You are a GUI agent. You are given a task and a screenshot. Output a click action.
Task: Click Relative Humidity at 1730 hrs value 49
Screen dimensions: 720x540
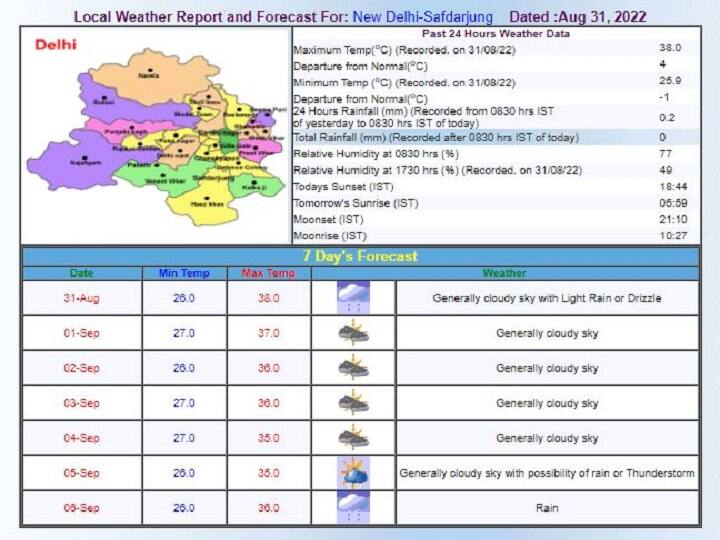[665, 170]
